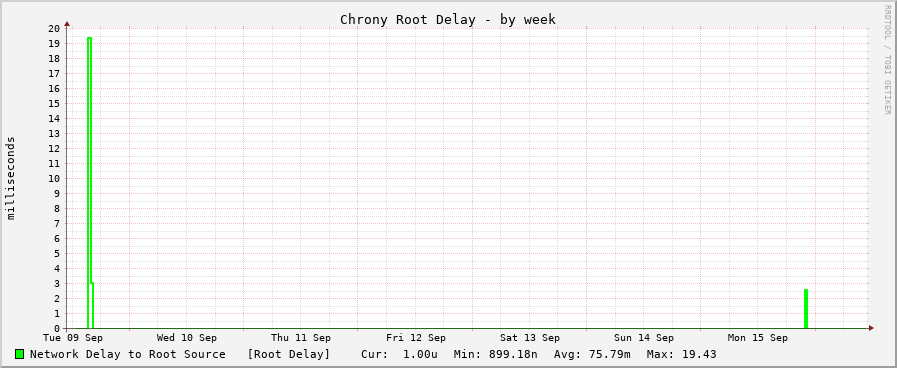Click the y-axis label '5'
The width and height of the screenshot is (897, 368).
point(57,254)
